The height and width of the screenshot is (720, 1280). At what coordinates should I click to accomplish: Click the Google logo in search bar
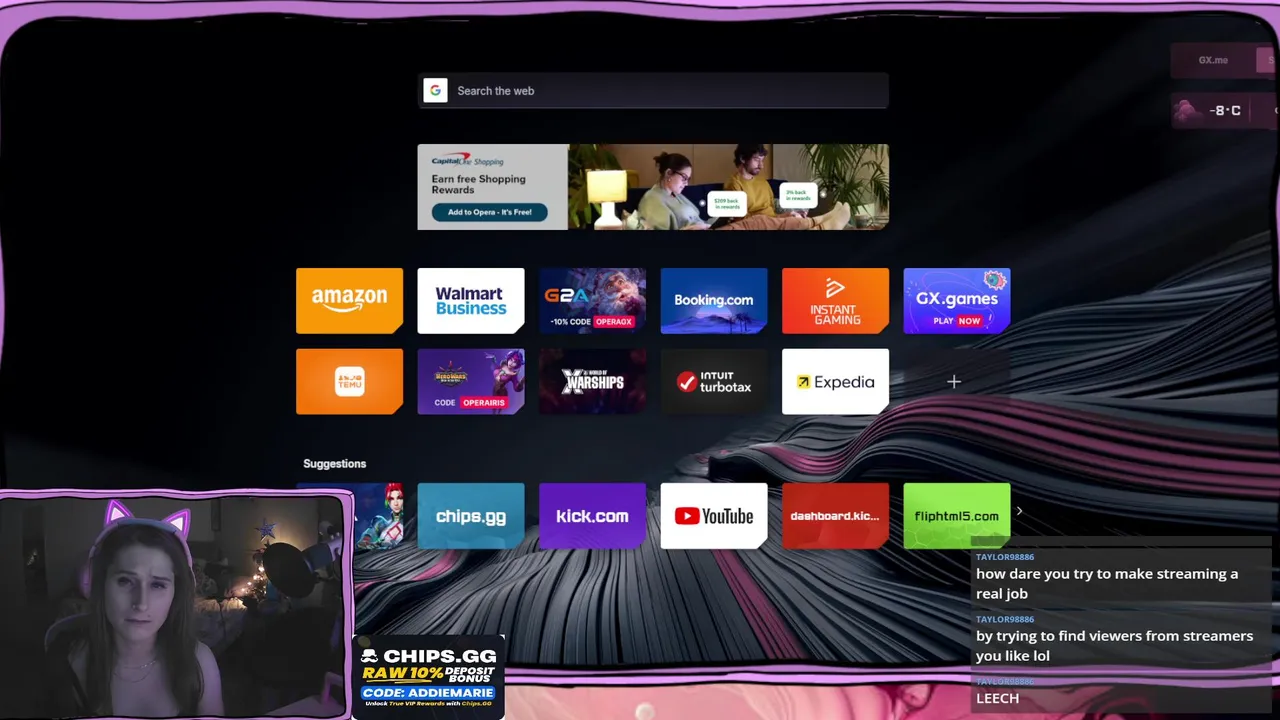(x=435, y=90)
